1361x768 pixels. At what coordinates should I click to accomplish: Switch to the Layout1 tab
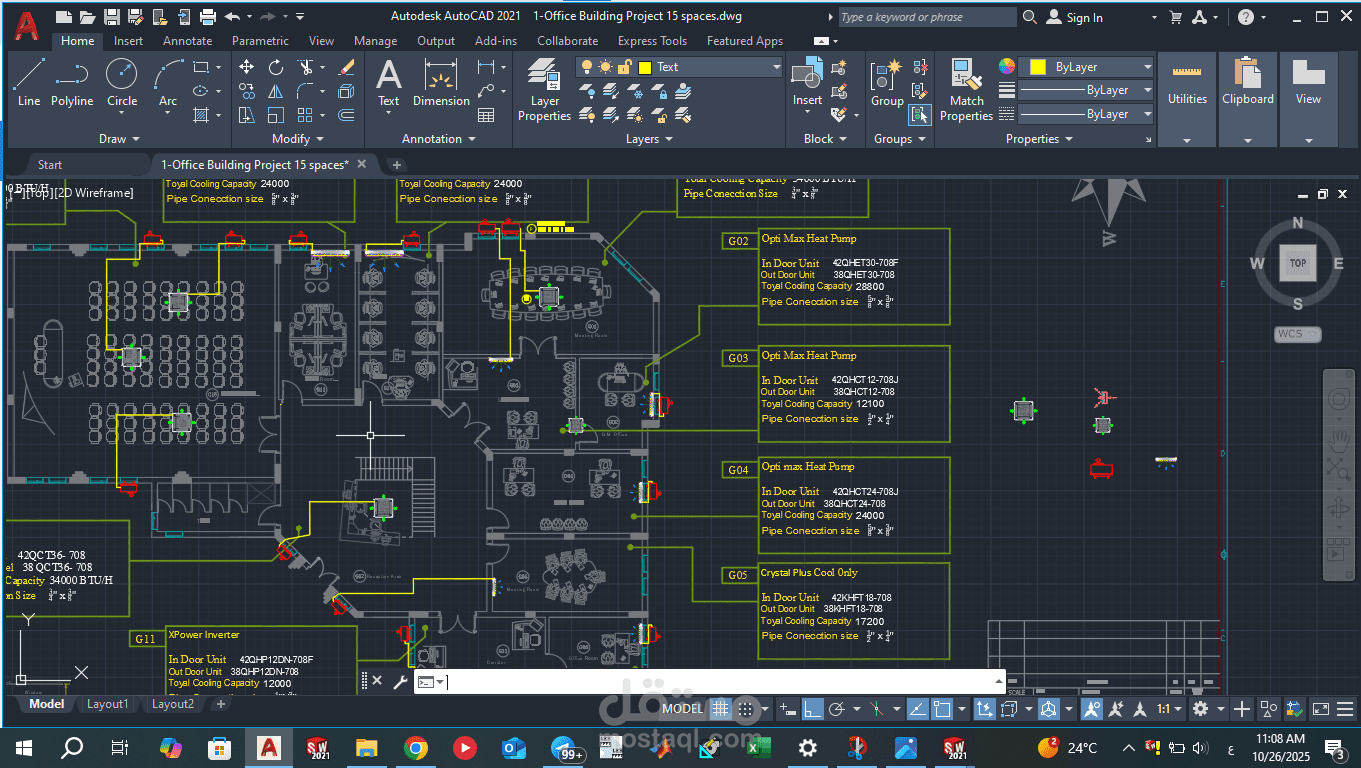pos(107,704)
